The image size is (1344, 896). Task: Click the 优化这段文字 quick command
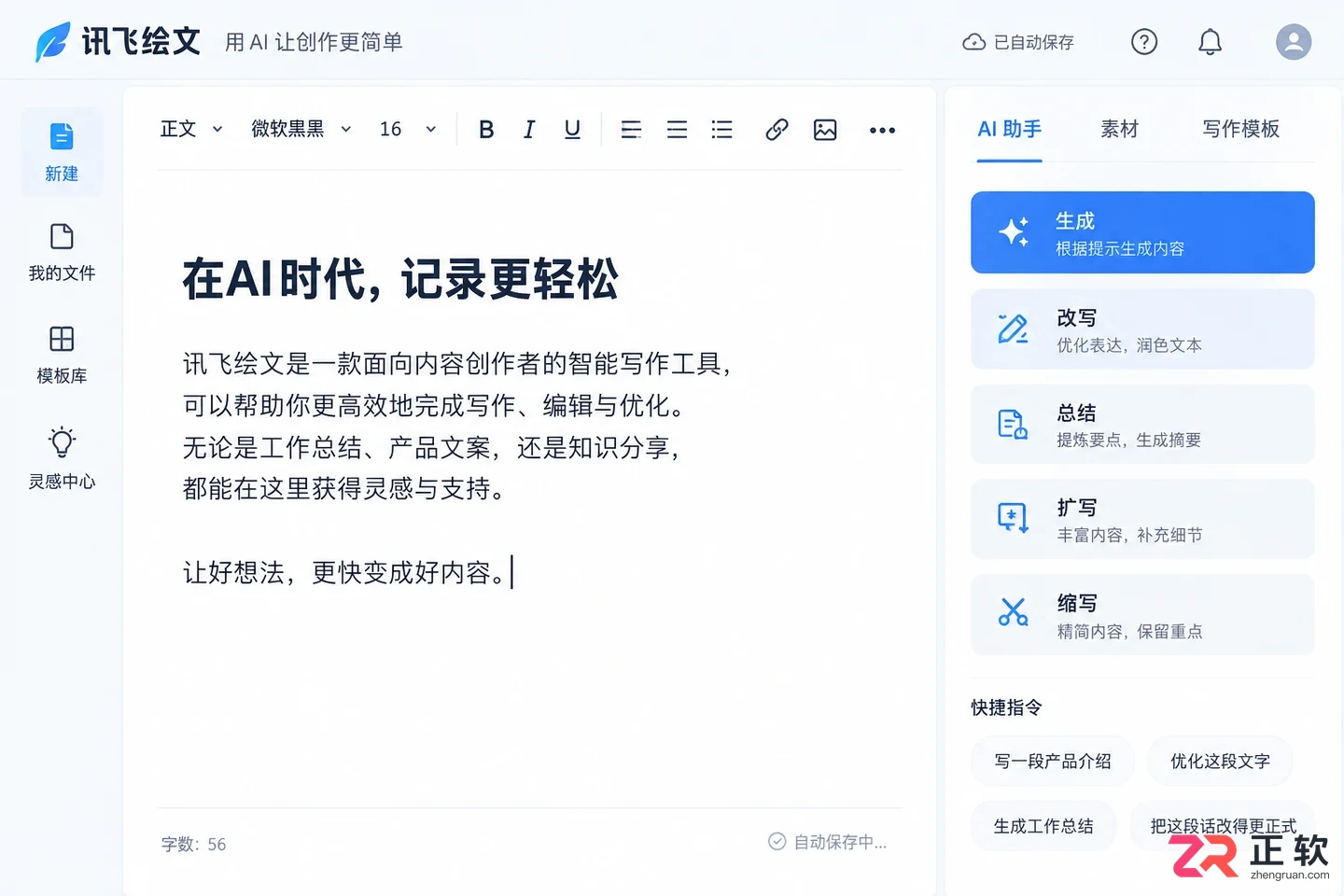1220,762
